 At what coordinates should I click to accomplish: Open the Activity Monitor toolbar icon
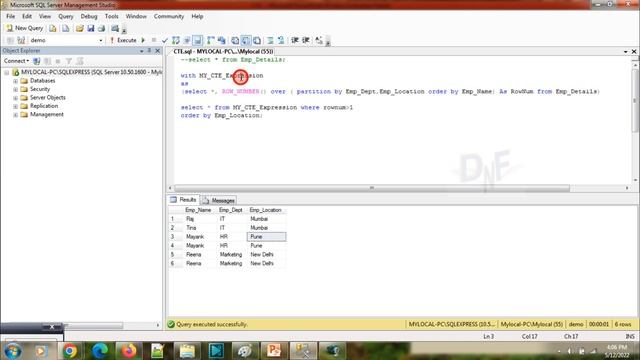click(115, 28)
